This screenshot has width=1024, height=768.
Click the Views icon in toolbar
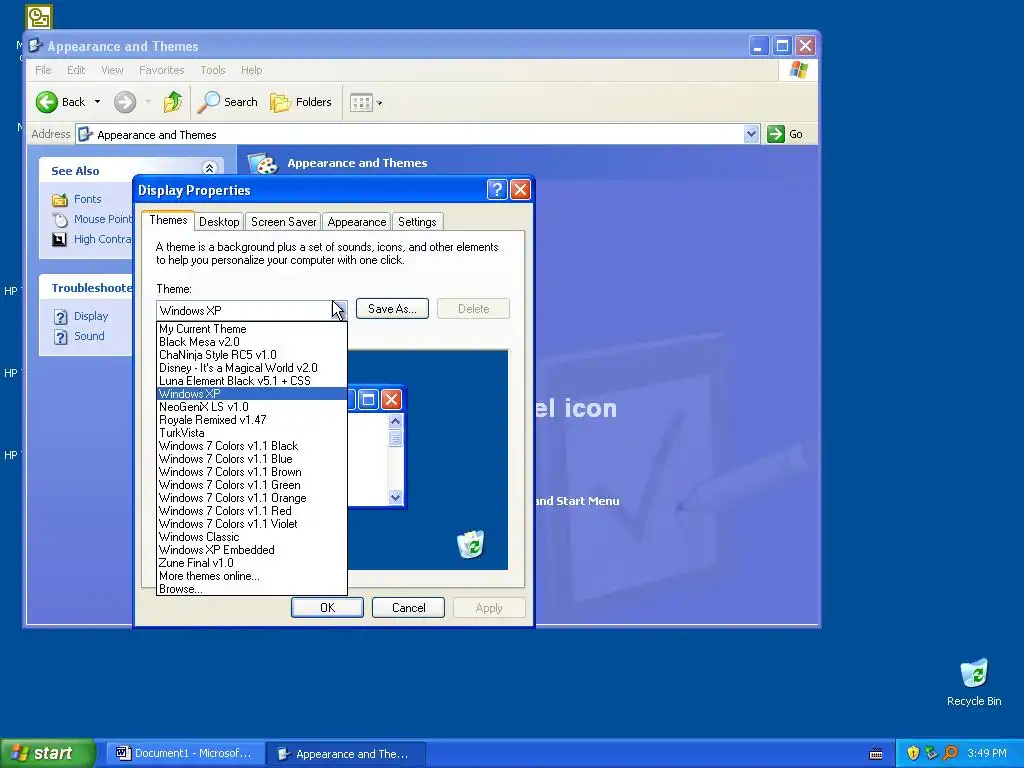360,103
